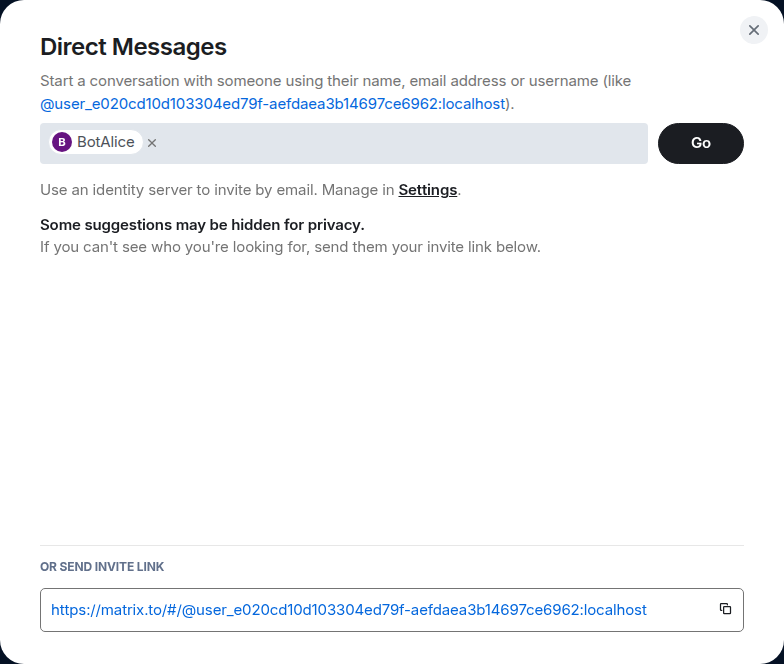Screen dimensions: 784x664
Task: Open the Settings link
Action: pyautogui.click(x=428, y=190)
